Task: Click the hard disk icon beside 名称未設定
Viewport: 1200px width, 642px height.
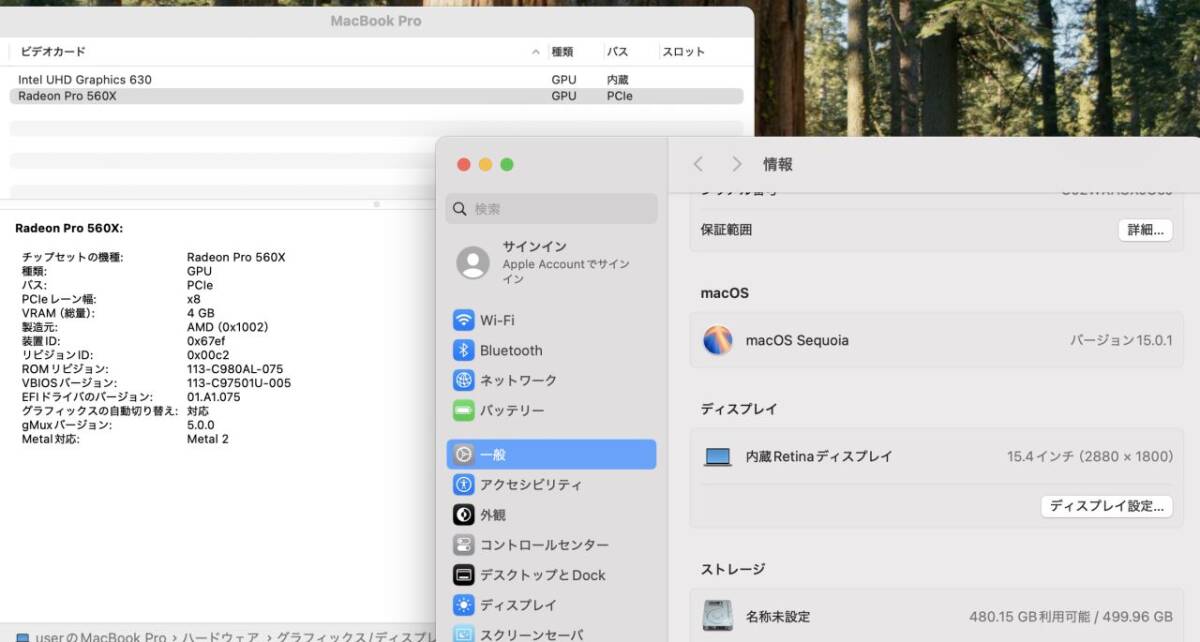Action: tap(718, 616)
